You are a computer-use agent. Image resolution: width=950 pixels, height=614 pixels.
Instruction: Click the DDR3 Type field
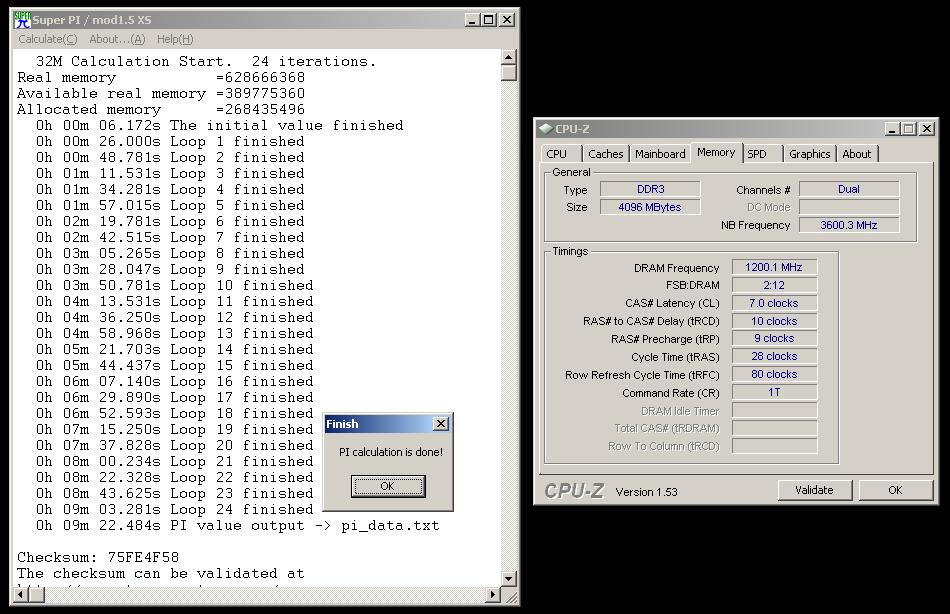[x=650, y=189]
